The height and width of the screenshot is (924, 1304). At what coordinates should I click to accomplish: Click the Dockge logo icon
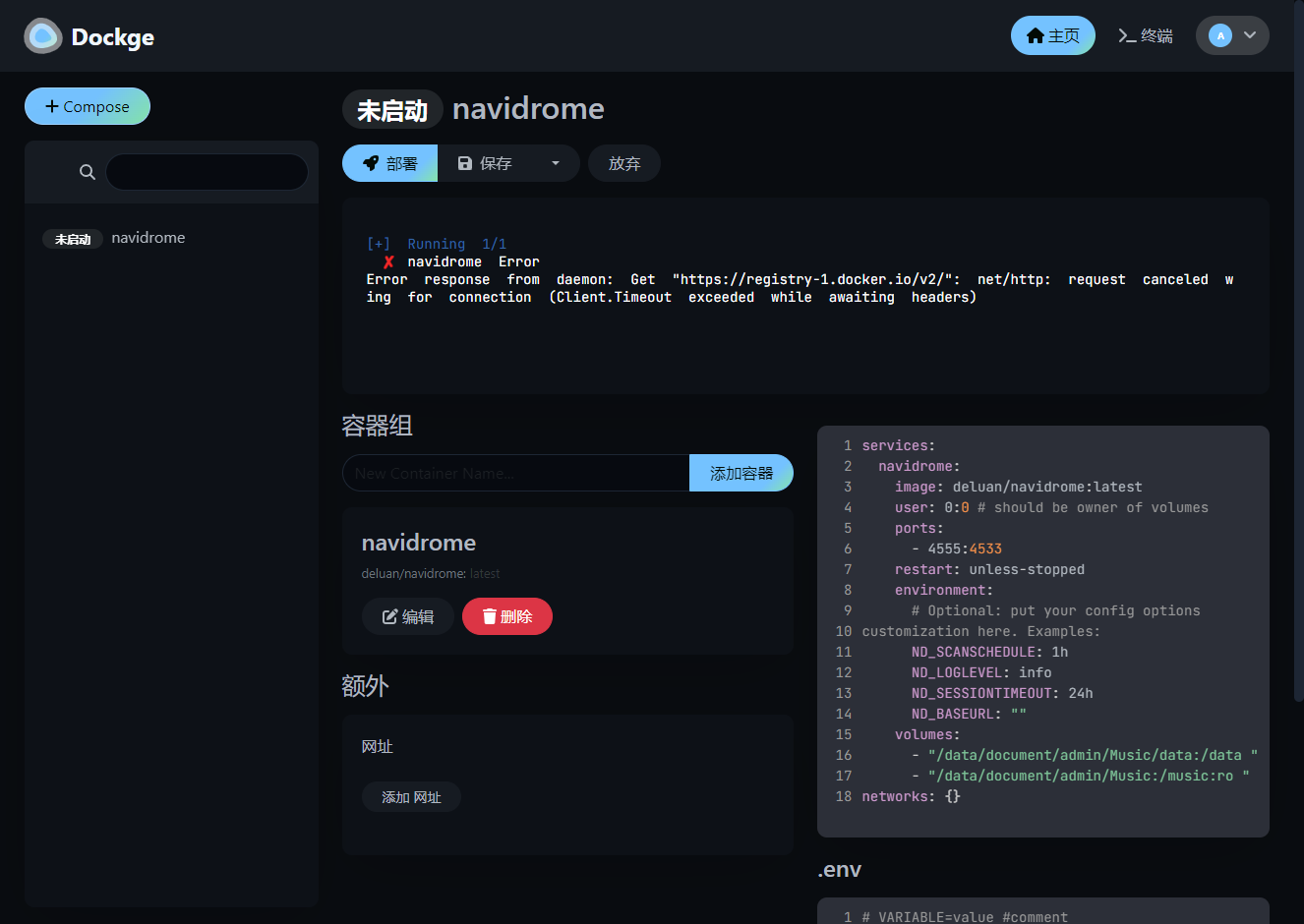43,36
